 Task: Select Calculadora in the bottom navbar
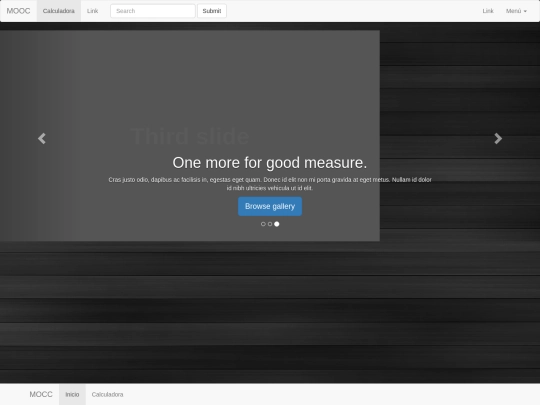107,394
